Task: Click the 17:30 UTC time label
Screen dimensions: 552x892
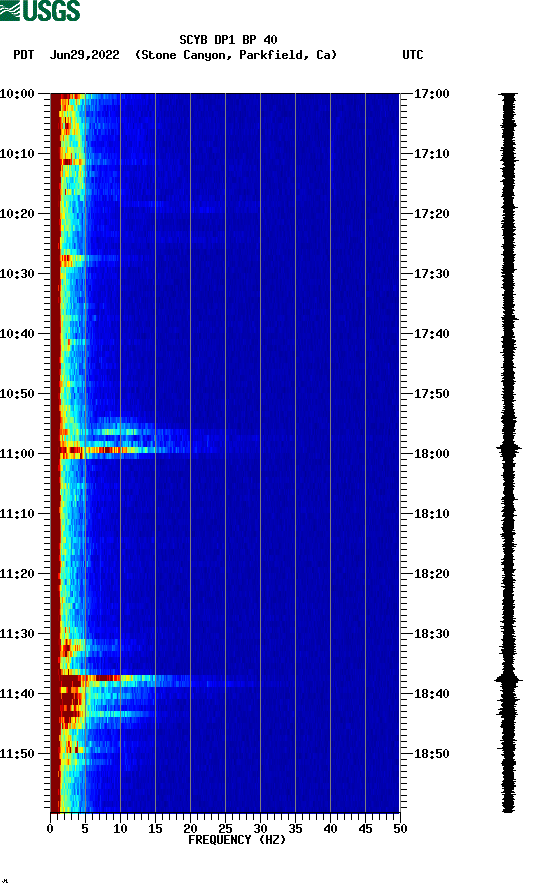Action: pos(431,274)
